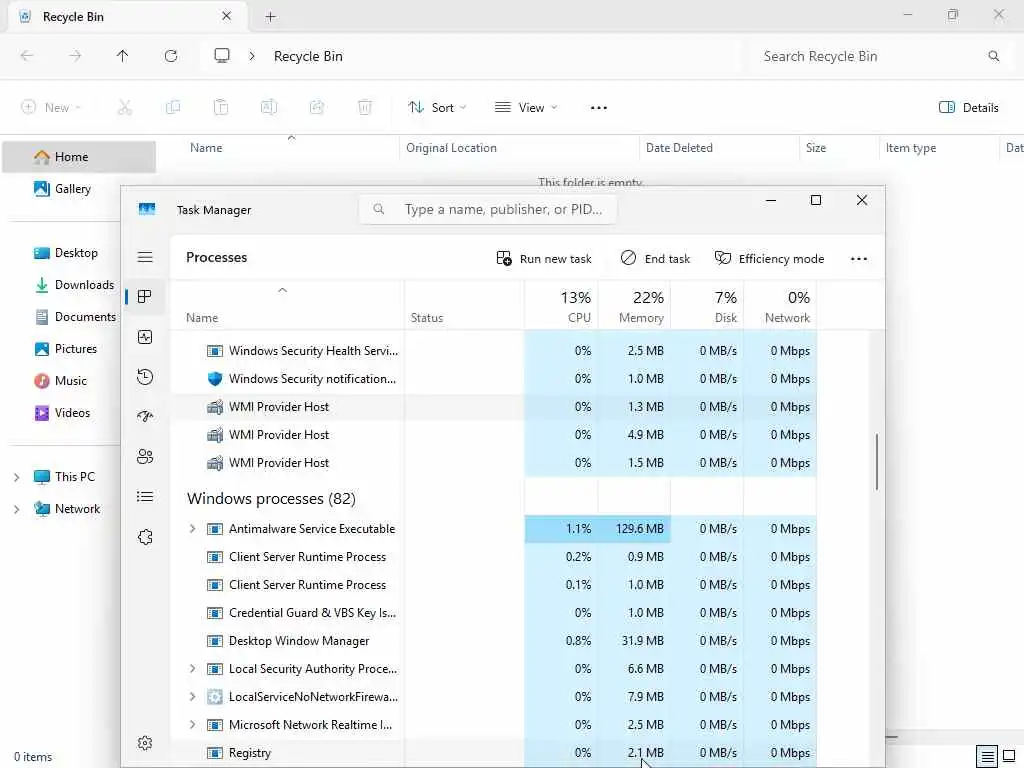The image size is (1024, 768).
Task: Select Windows Security Health Service row
Action: (493, 351)
